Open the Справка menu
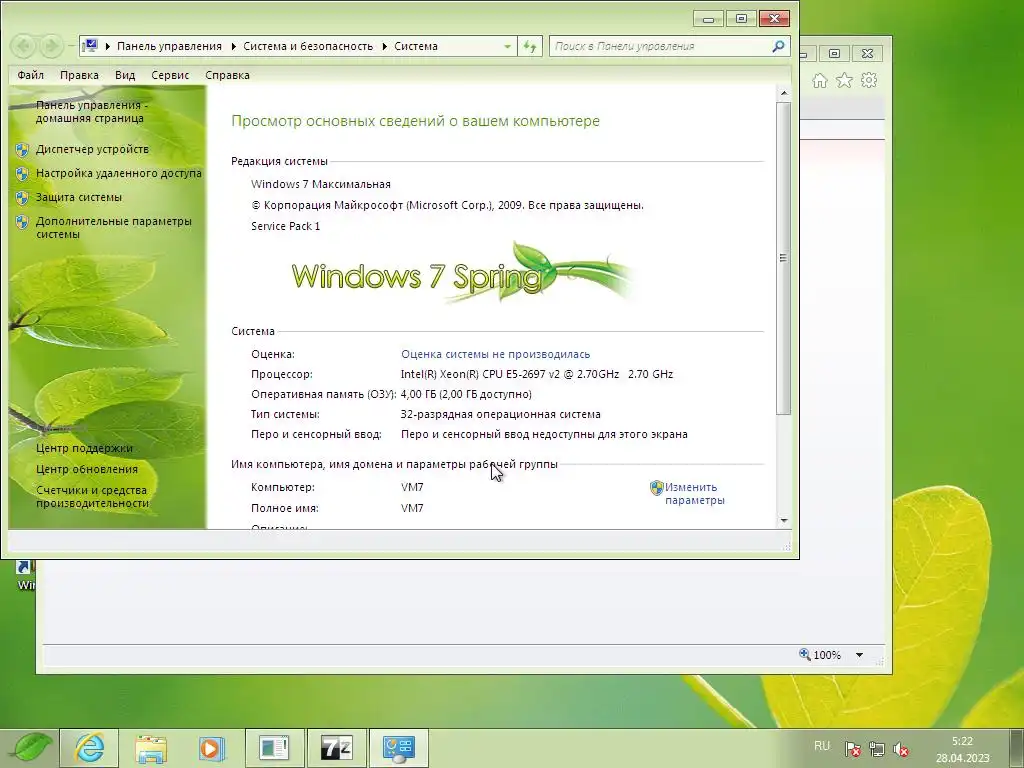 [227, 75]
